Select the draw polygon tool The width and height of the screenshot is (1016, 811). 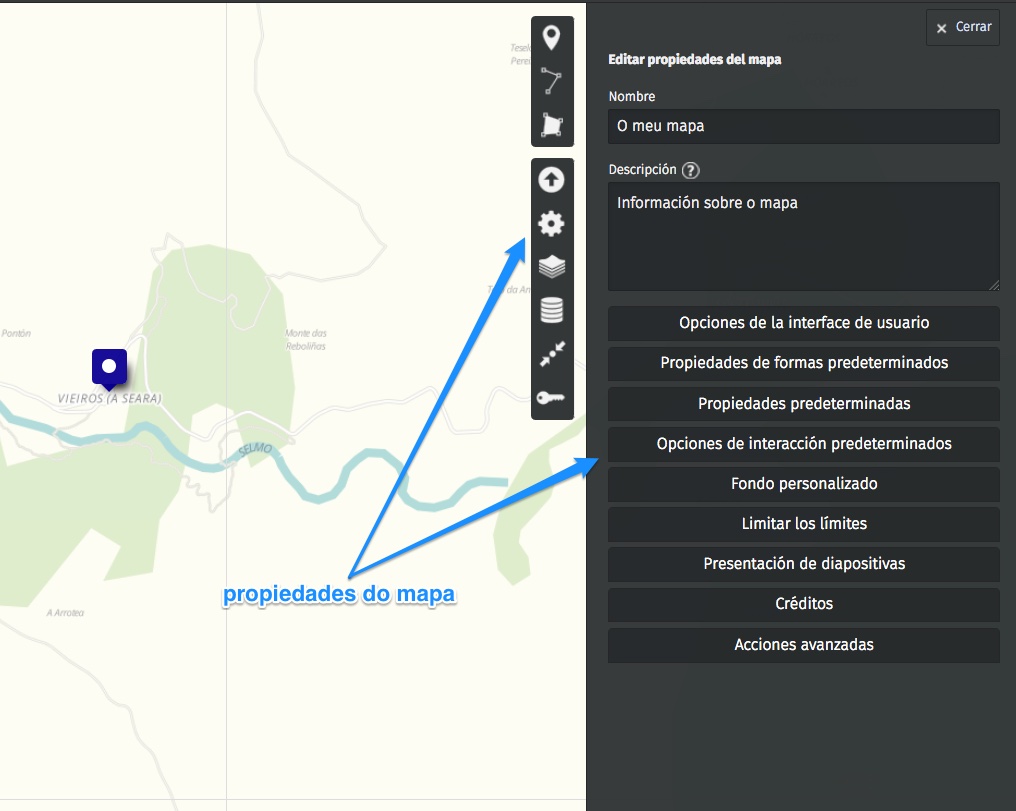tap(551, 124)
